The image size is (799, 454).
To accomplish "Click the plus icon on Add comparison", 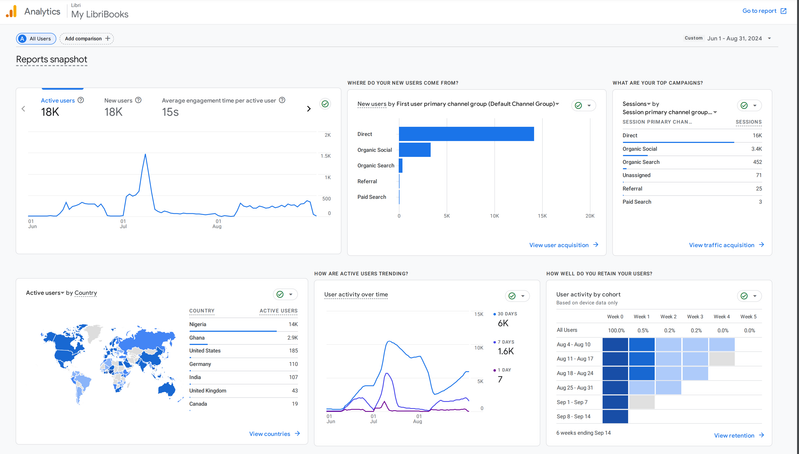I will tap(108, 39).
